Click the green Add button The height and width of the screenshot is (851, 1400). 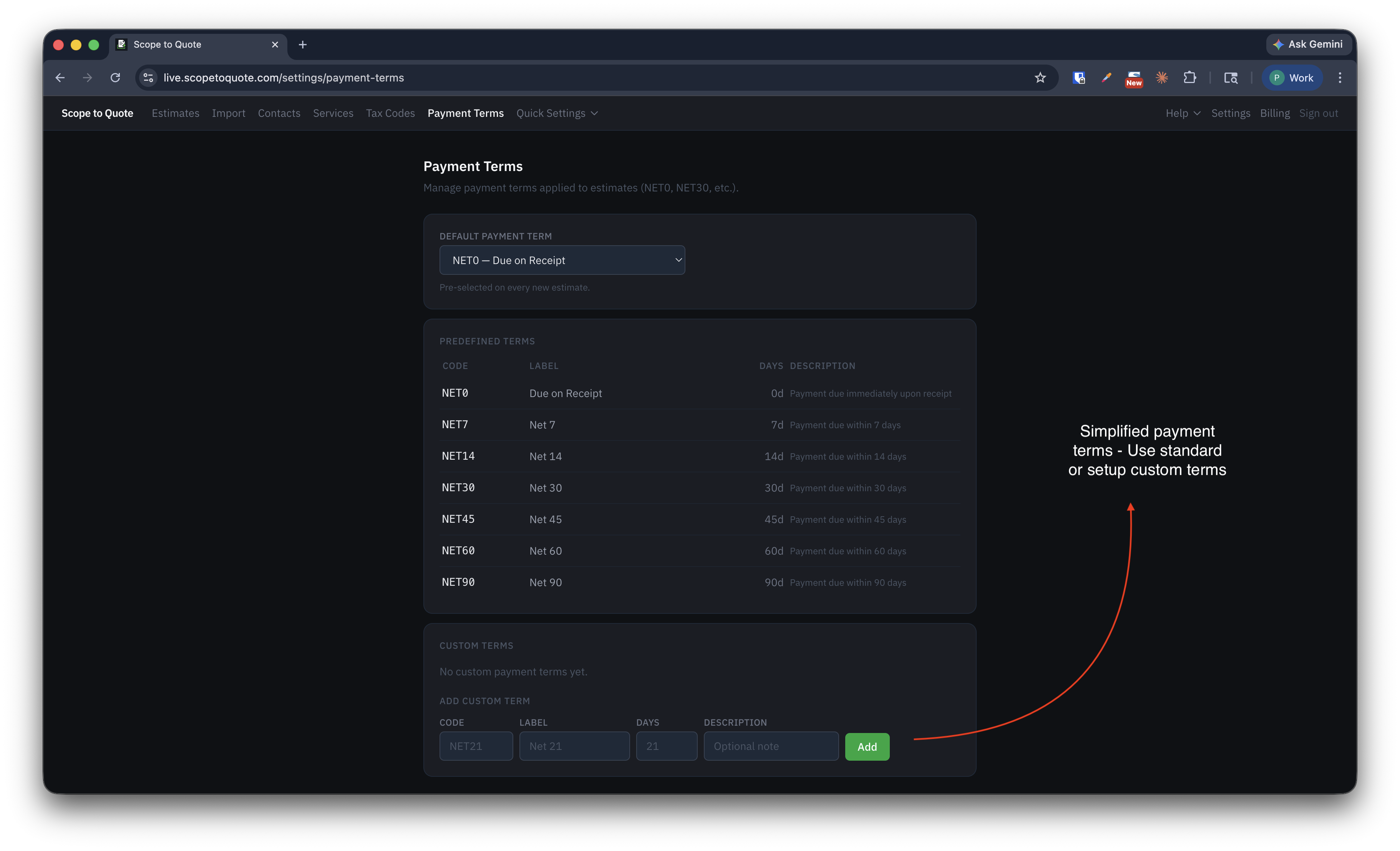(866, 746)
